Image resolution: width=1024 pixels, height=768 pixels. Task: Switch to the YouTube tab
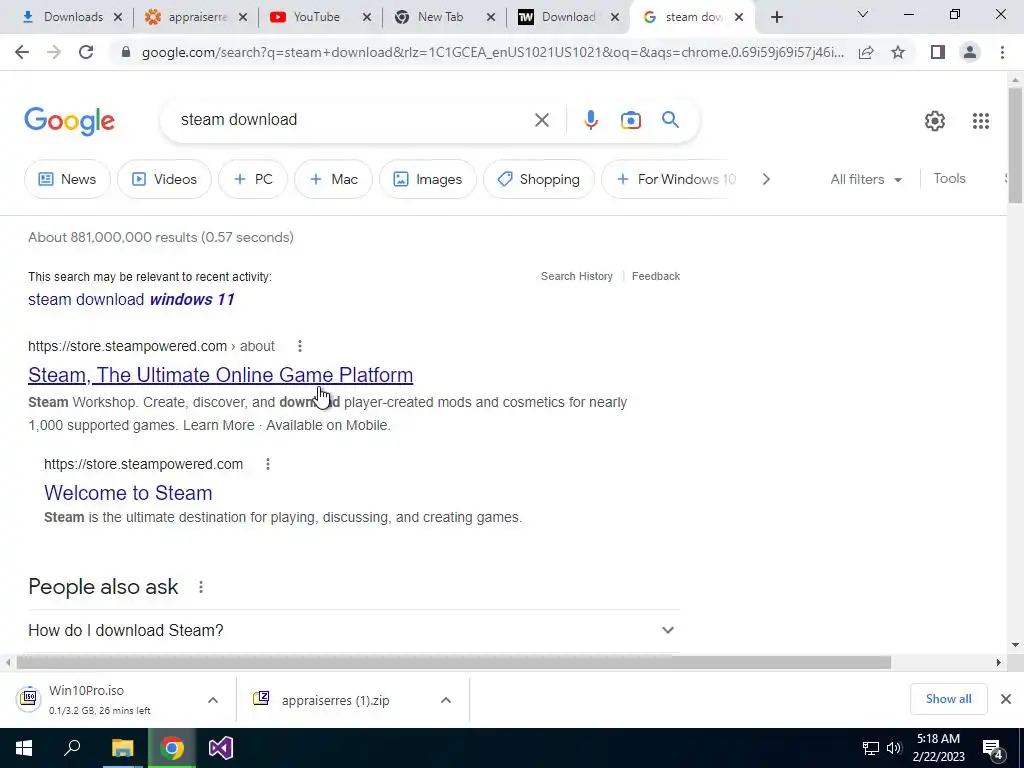(320, 18)
